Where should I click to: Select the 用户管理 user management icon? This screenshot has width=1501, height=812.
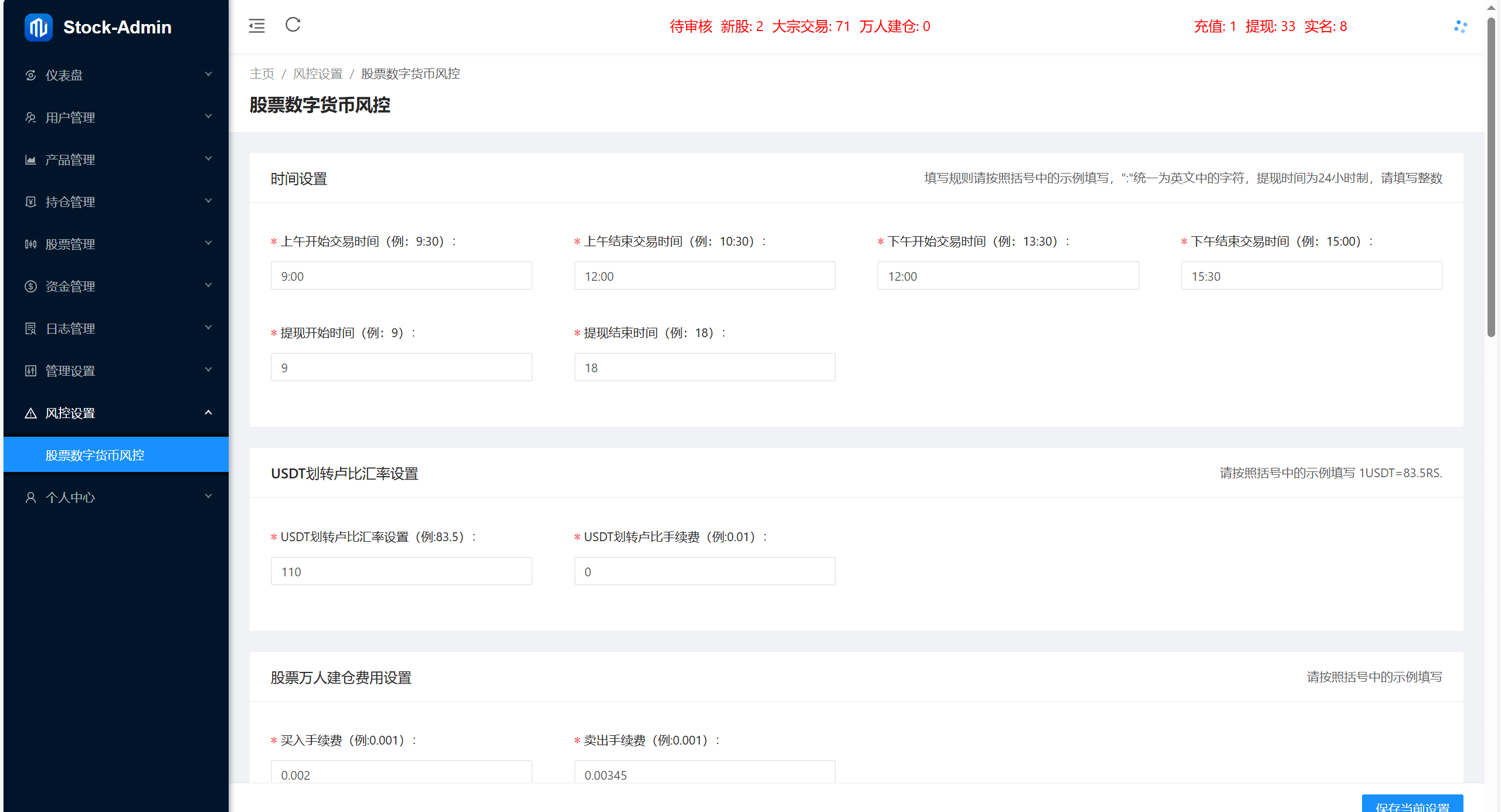tap(31, 117)
